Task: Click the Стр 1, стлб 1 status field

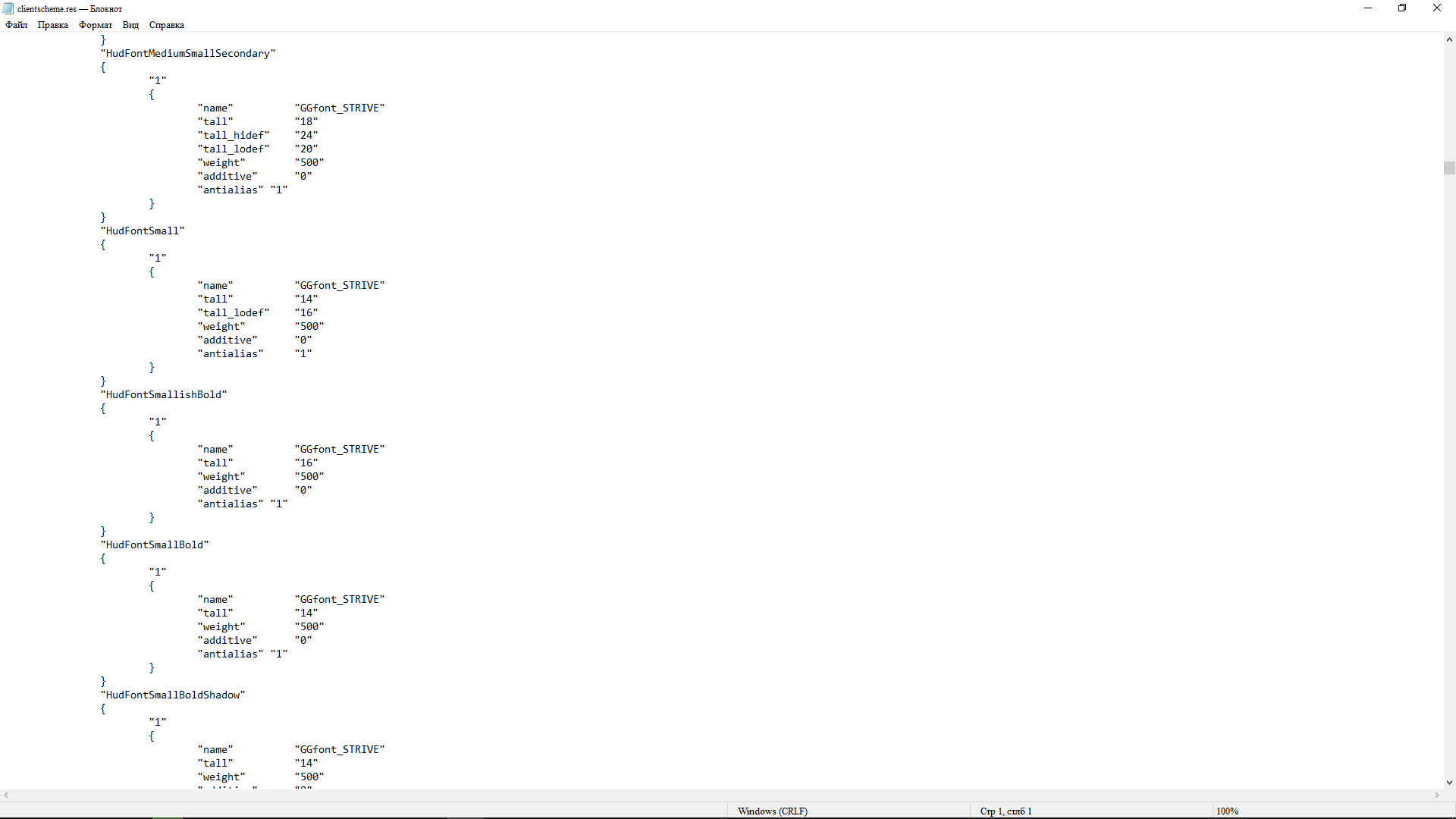Action: [1005, 811]
